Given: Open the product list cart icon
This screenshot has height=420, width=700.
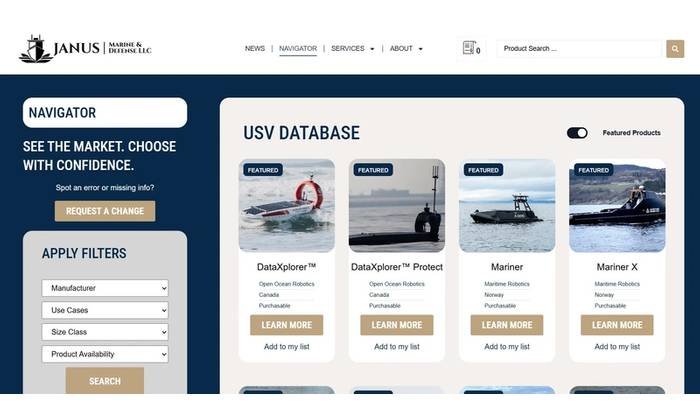Looking at the screenshot, I should coord(468,48).
